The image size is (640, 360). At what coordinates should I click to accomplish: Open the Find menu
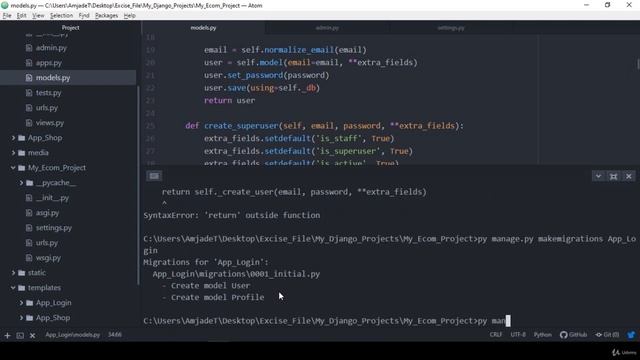tap(84, 16)
